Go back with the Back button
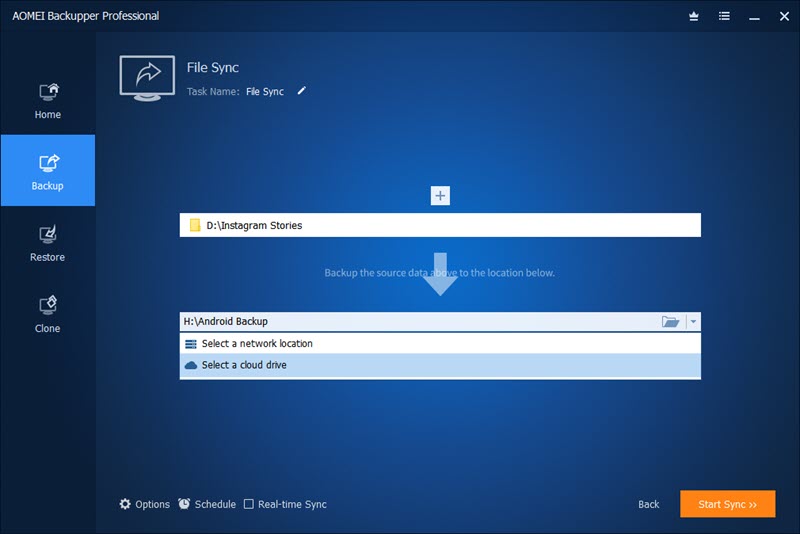The width and height of the screenshot is (800, 534). pos(648,504)
